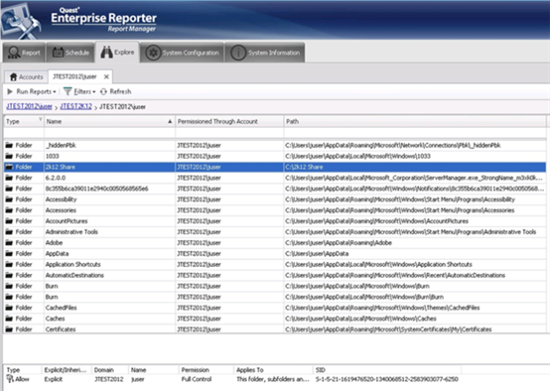Open System Information tab
Viewport: 550px width, 391px height.
point(265,53)
